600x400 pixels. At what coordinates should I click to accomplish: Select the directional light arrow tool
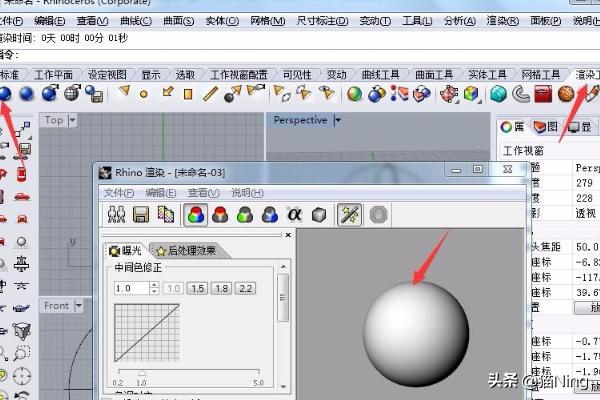coord(167,92)
